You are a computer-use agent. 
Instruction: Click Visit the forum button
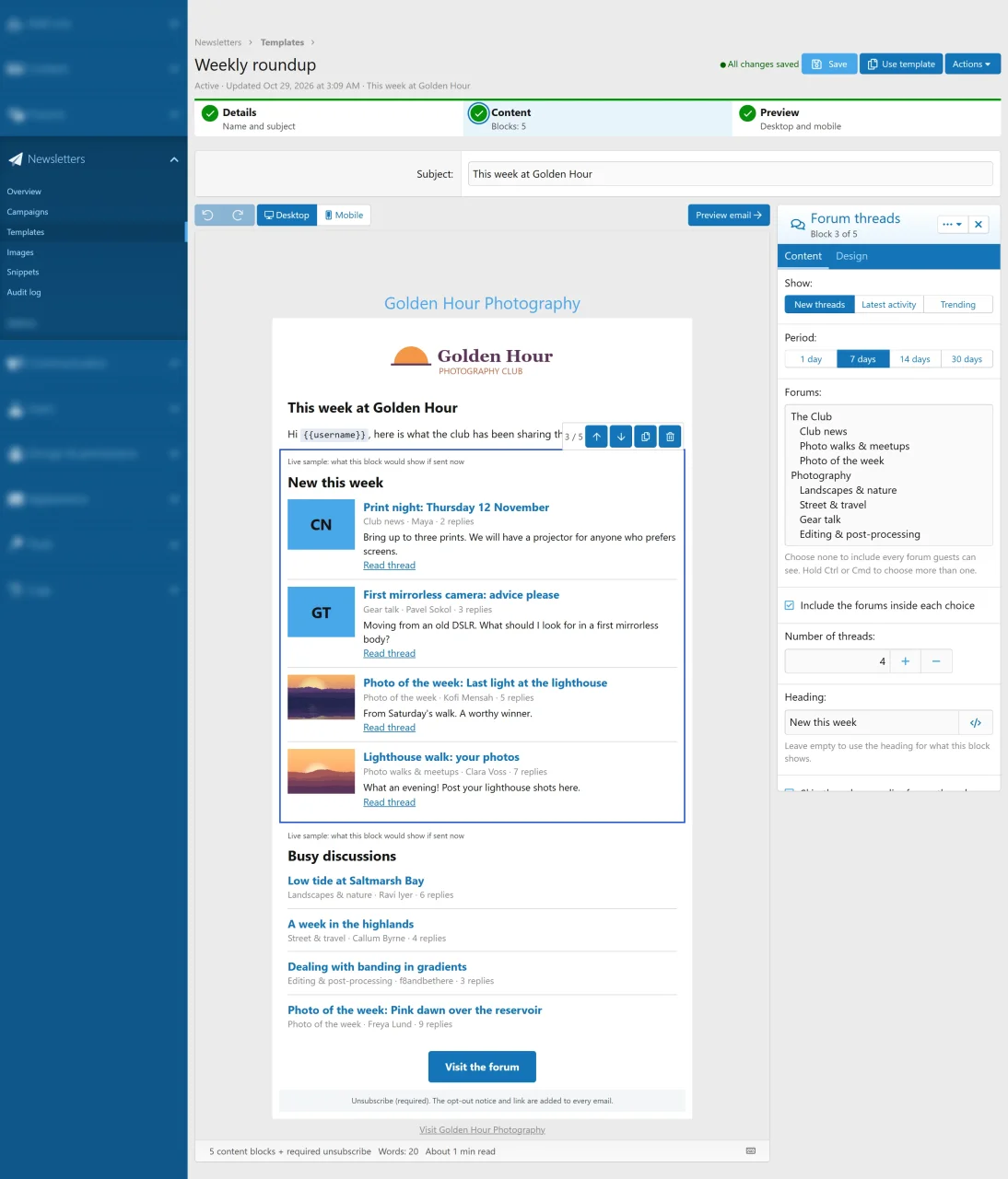pyautogui.click(x=482, y=1067)
